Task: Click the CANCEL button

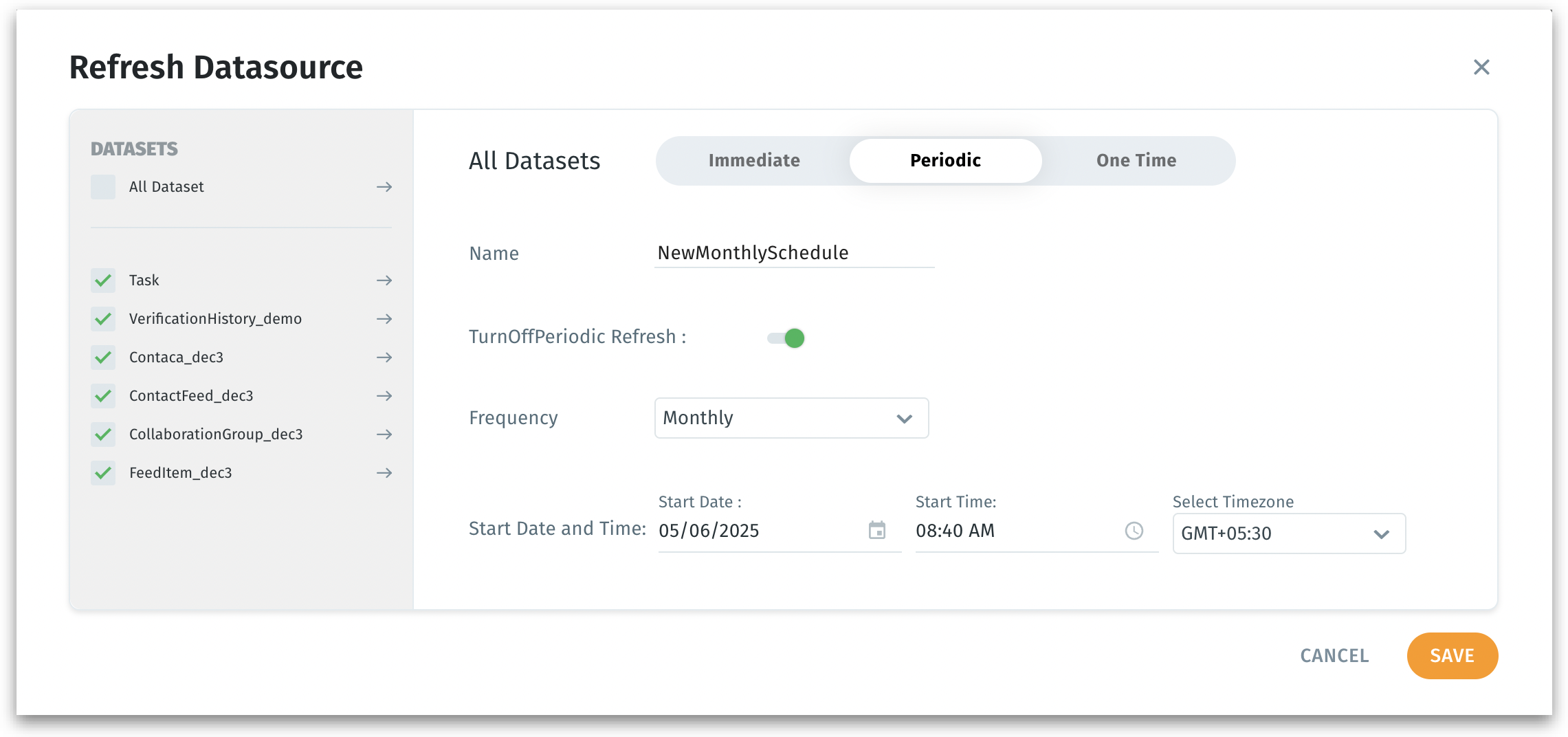Action: 1334,656
